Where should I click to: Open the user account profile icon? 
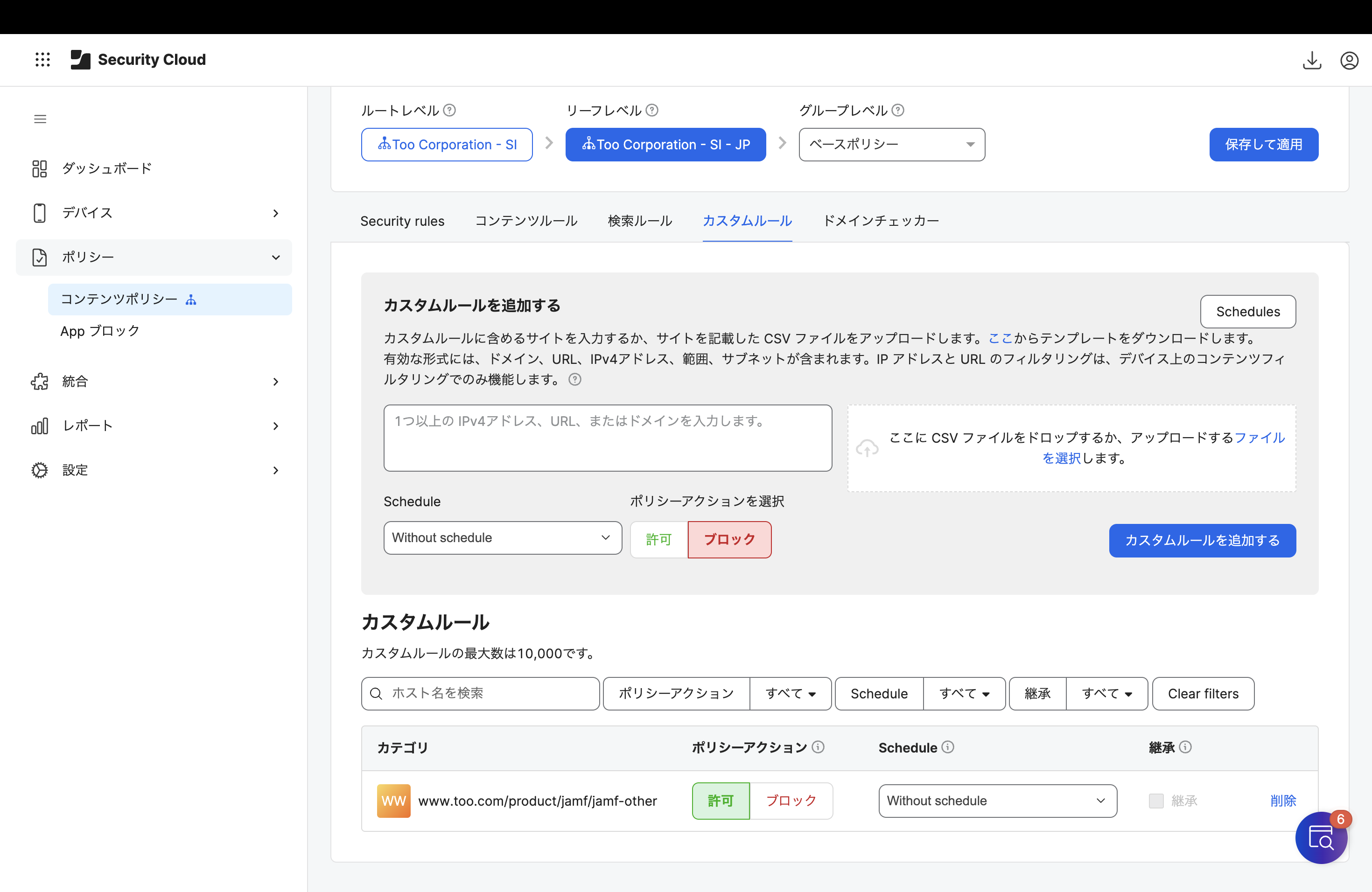tap(1349, 60)
